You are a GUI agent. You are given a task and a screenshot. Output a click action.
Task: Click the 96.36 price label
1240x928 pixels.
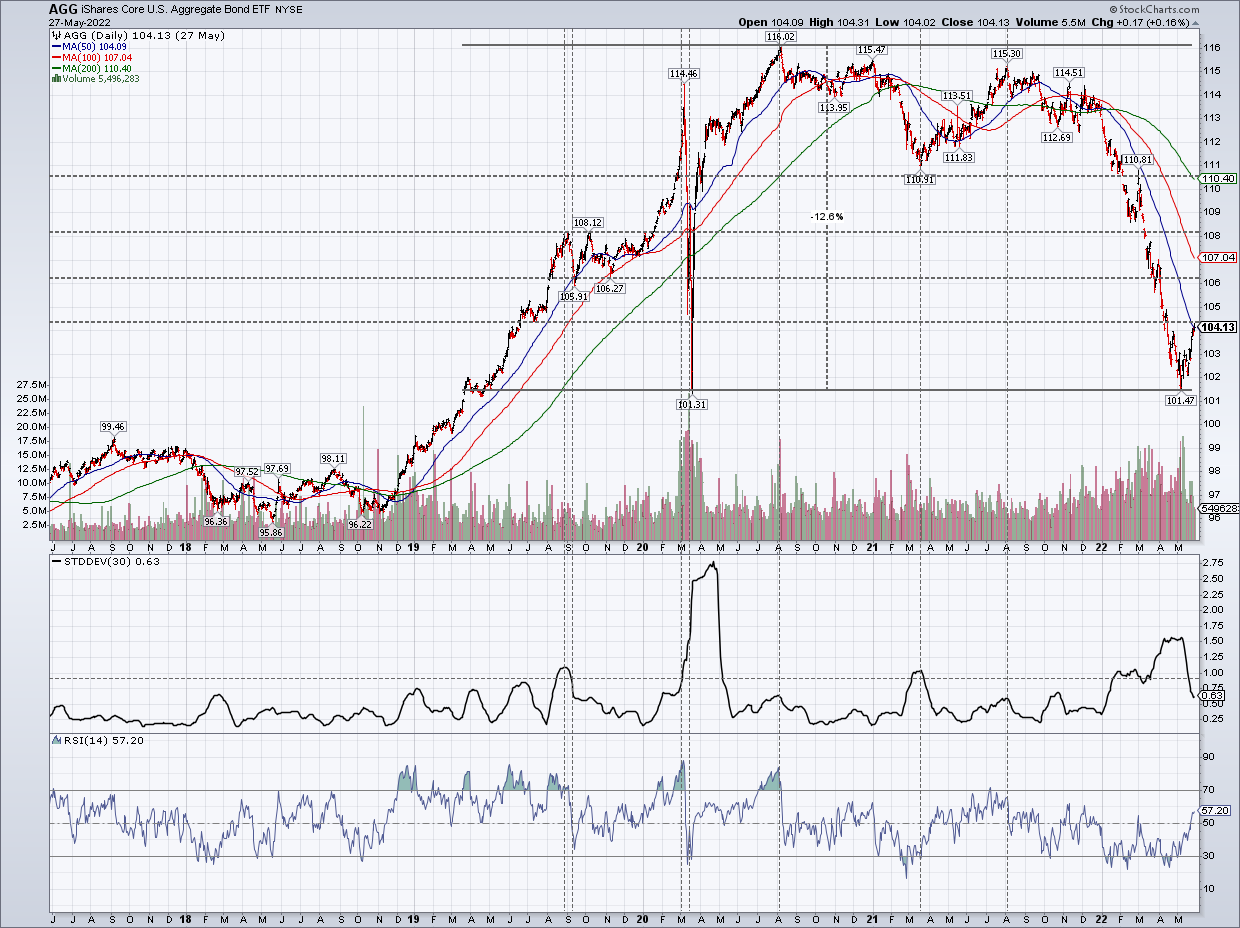pyautogui.click(x=216, y=521)
